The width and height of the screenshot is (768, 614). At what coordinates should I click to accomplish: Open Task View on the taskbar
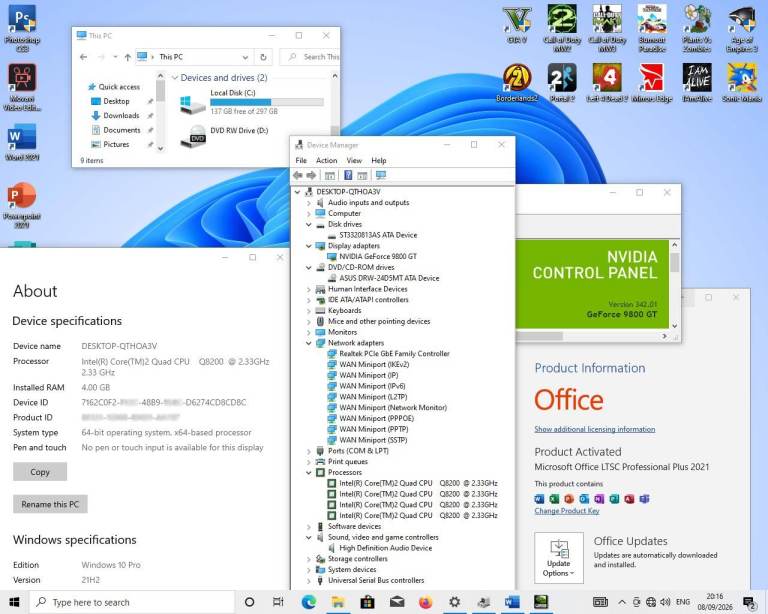278,602
